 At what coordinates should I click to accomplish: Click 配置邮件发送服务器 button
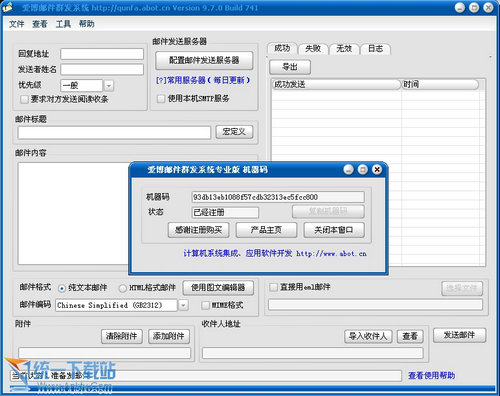(204, 60)
